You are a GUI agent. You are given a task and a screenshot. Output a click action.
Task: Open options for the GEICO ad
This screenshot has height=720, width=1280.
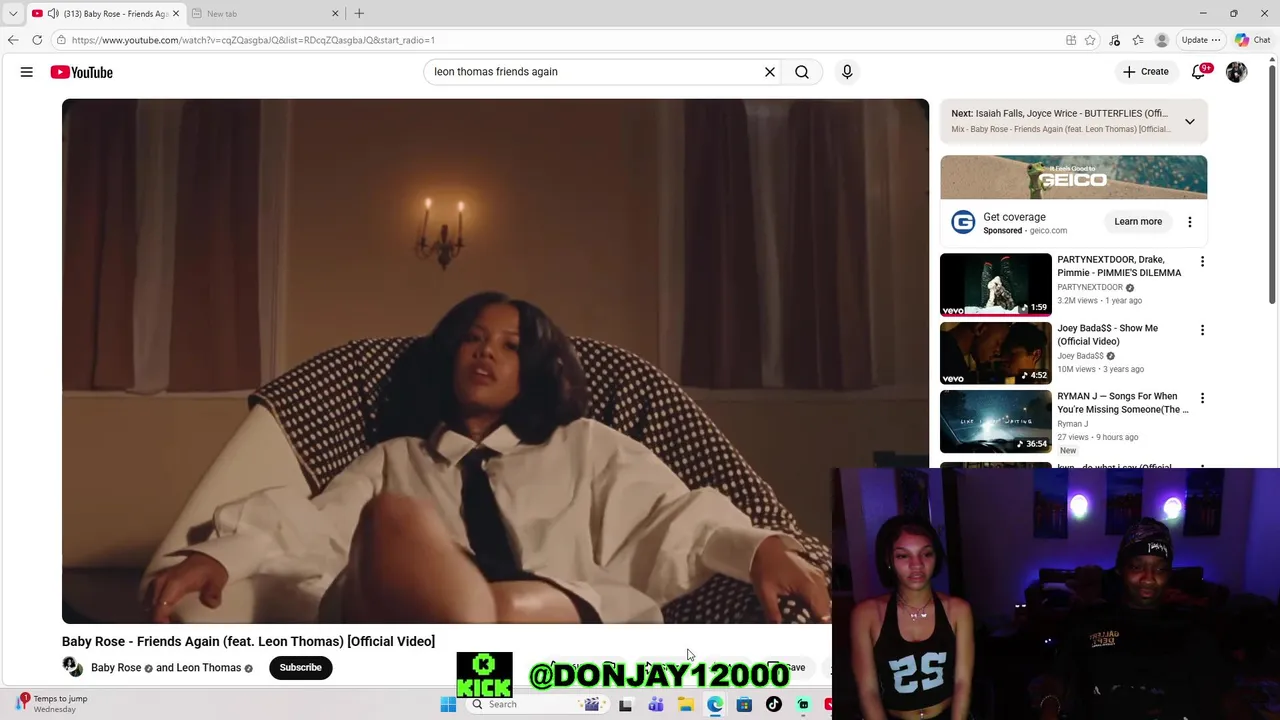click(x=1190, y=222)
